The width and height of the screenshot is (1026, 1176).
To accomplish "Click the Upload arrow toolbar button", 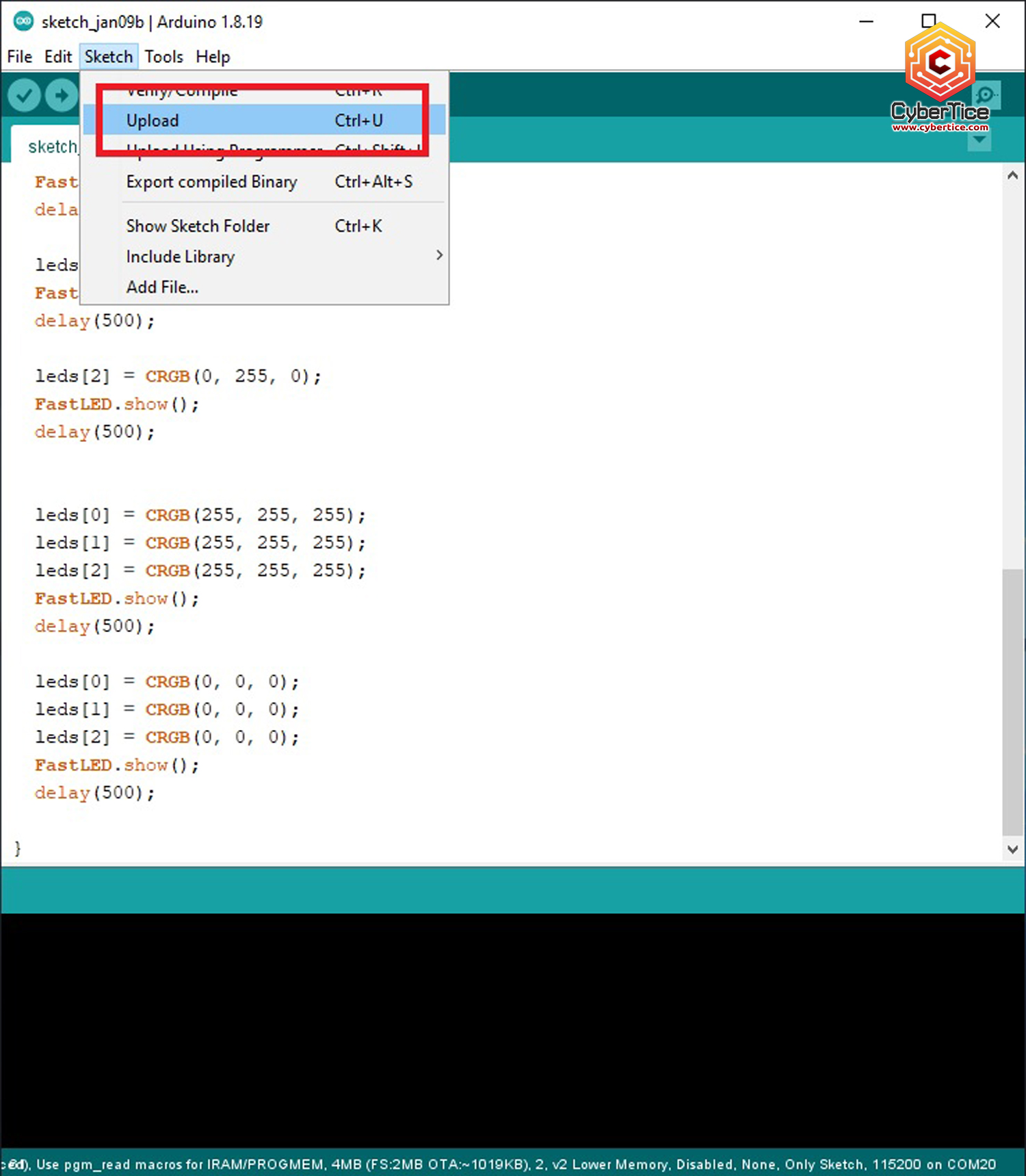I will tap(62, 95).
